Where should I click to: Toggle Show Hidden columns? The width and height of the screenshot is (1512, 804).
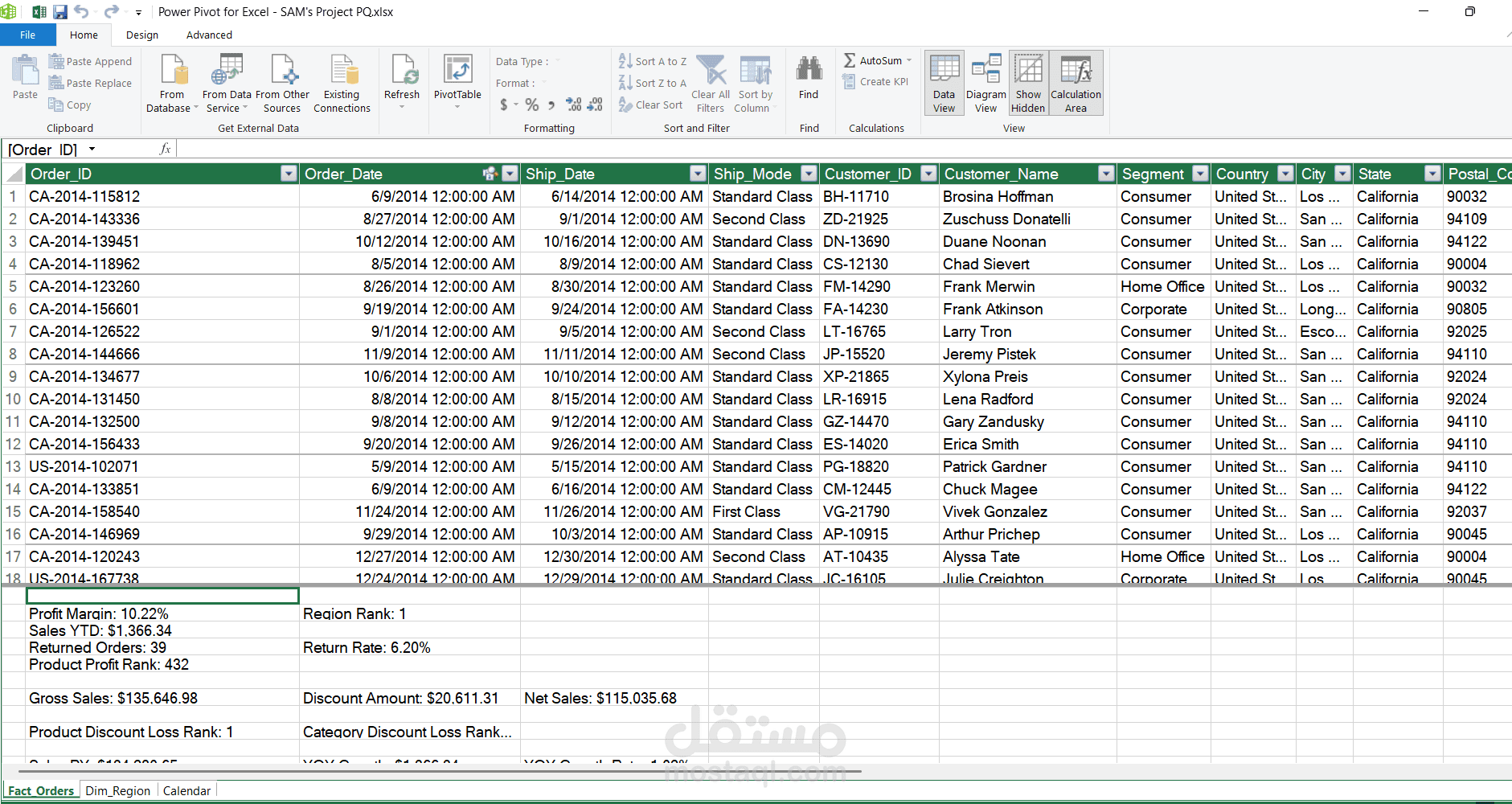click(1028, 83)
